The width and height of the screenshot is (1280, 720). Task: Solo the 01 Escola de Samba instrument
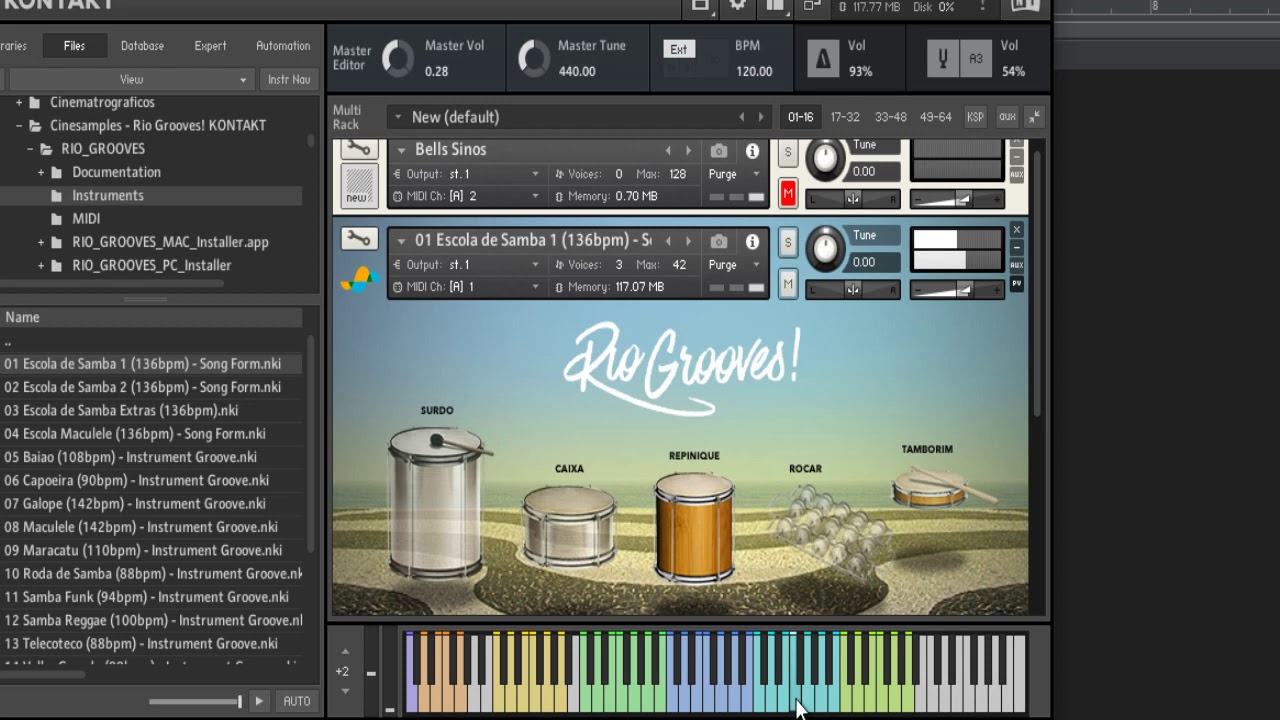tap(788, 243)
